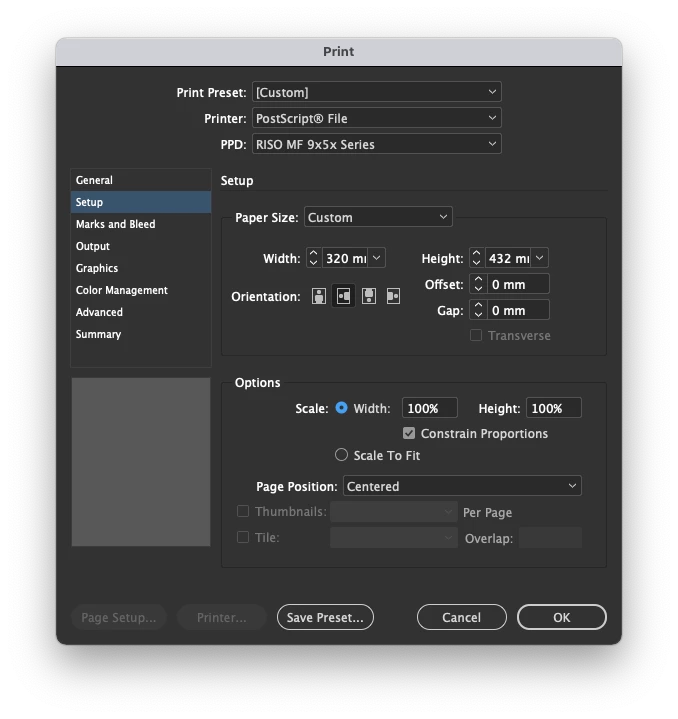Click the paper Width 320 mm field
The height and width of the screenshot is (719, 678).
(x=346, y=258)
